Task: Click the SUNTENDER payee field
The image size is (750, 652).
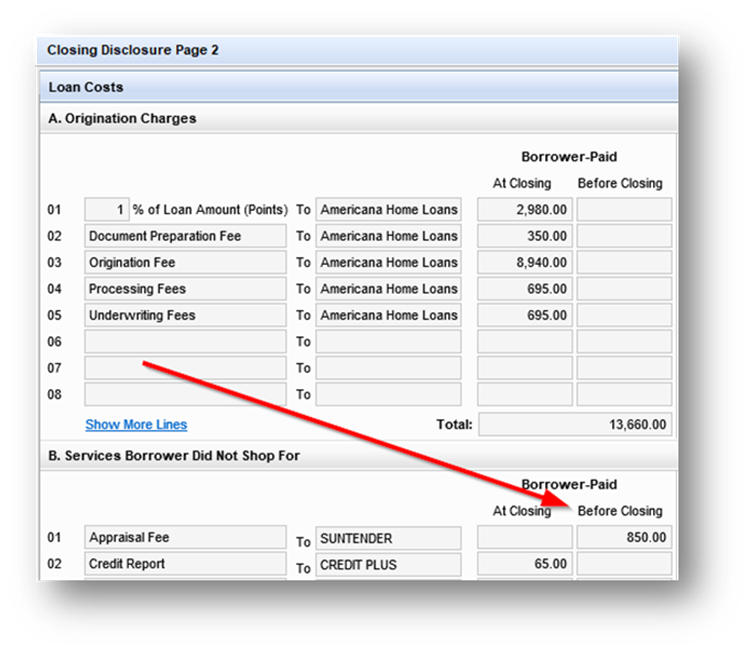Action: pos(388,538)
